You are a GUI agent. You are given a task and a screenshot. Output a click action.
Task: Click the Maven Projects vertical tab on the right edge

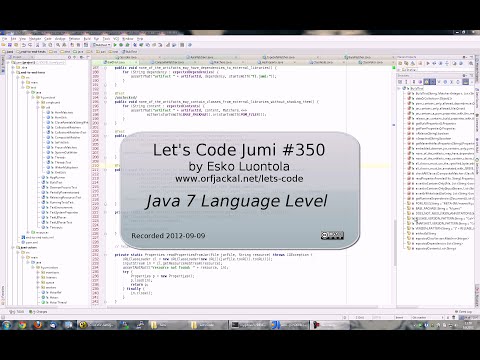click(x=477, y=71)
